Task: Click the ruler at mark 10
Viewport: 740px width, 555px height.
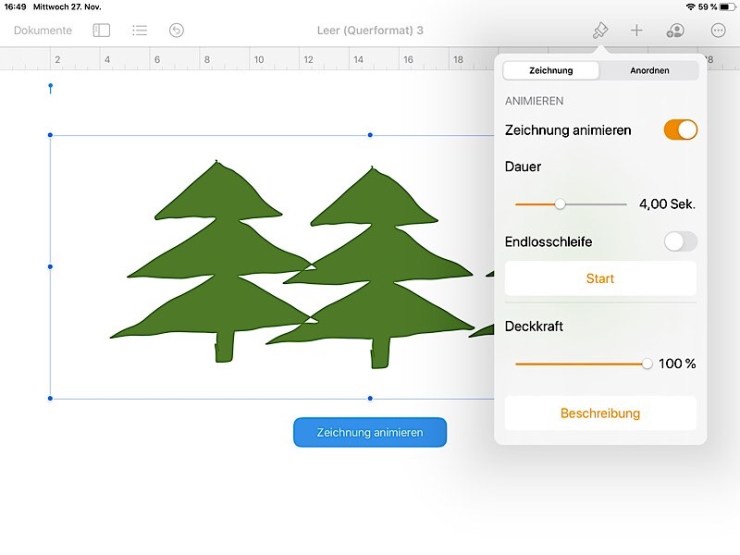Action: click(x=259, y=59)
